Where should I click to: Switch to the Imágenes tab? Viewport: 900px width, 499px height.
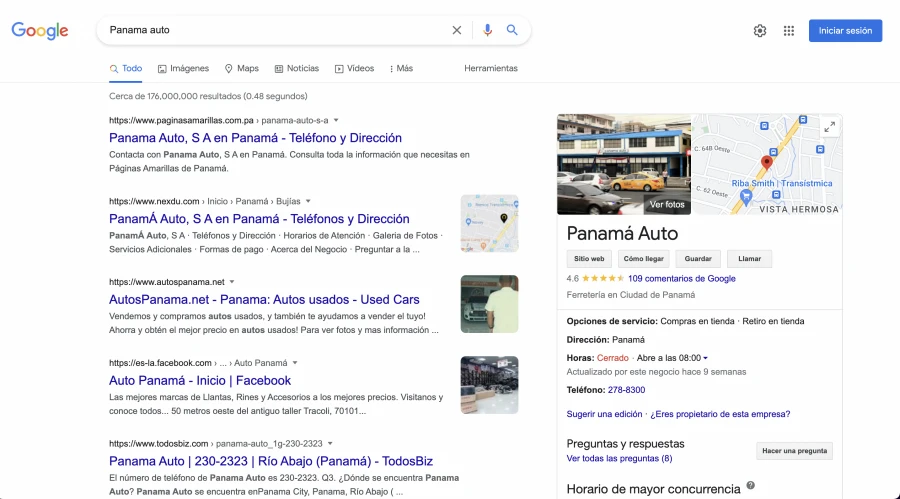(x=184, y=68)
